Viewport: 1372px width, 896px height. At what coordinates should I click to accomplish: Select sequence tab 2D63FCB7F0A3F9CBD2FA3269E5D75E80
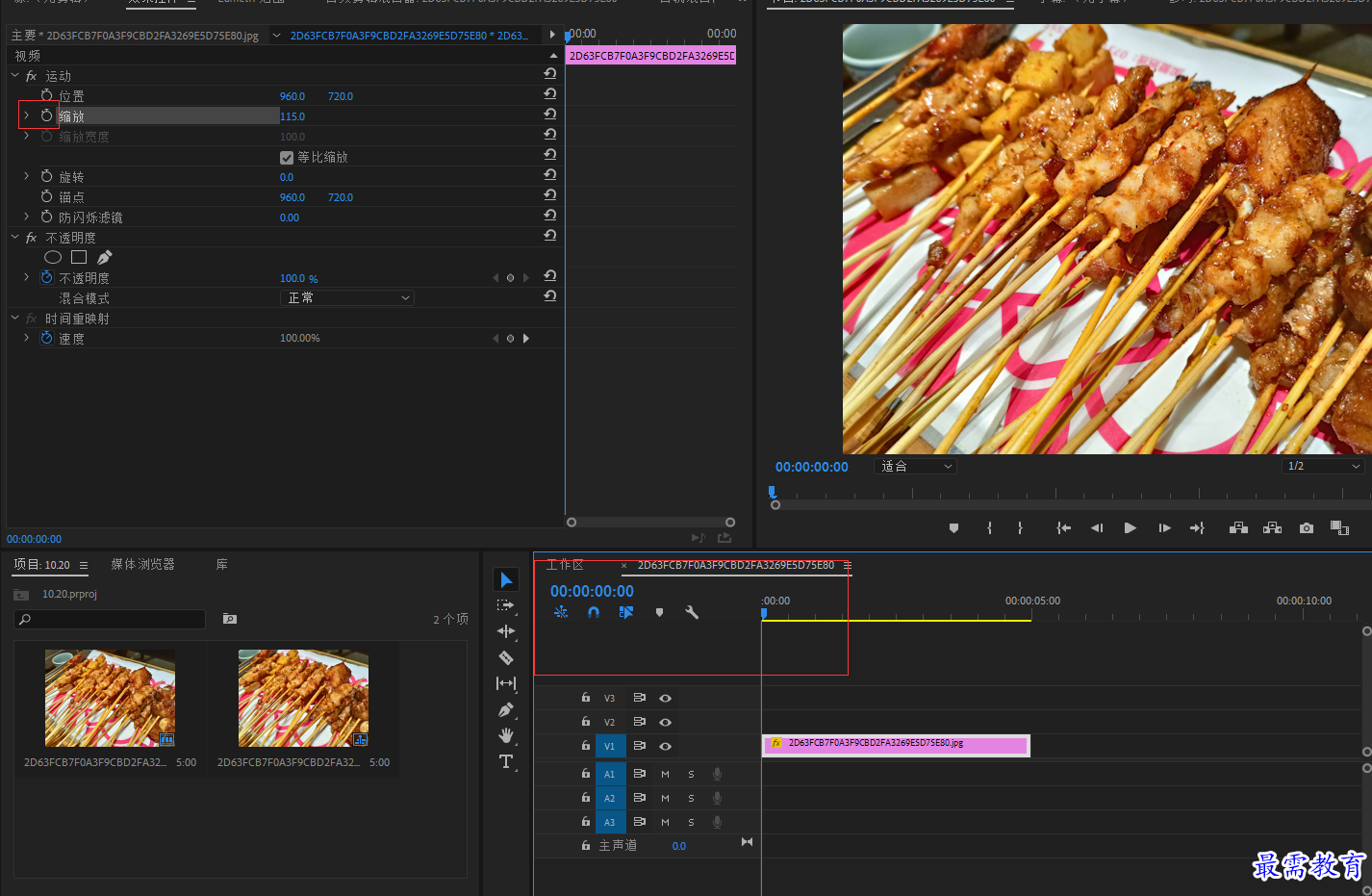736,565
